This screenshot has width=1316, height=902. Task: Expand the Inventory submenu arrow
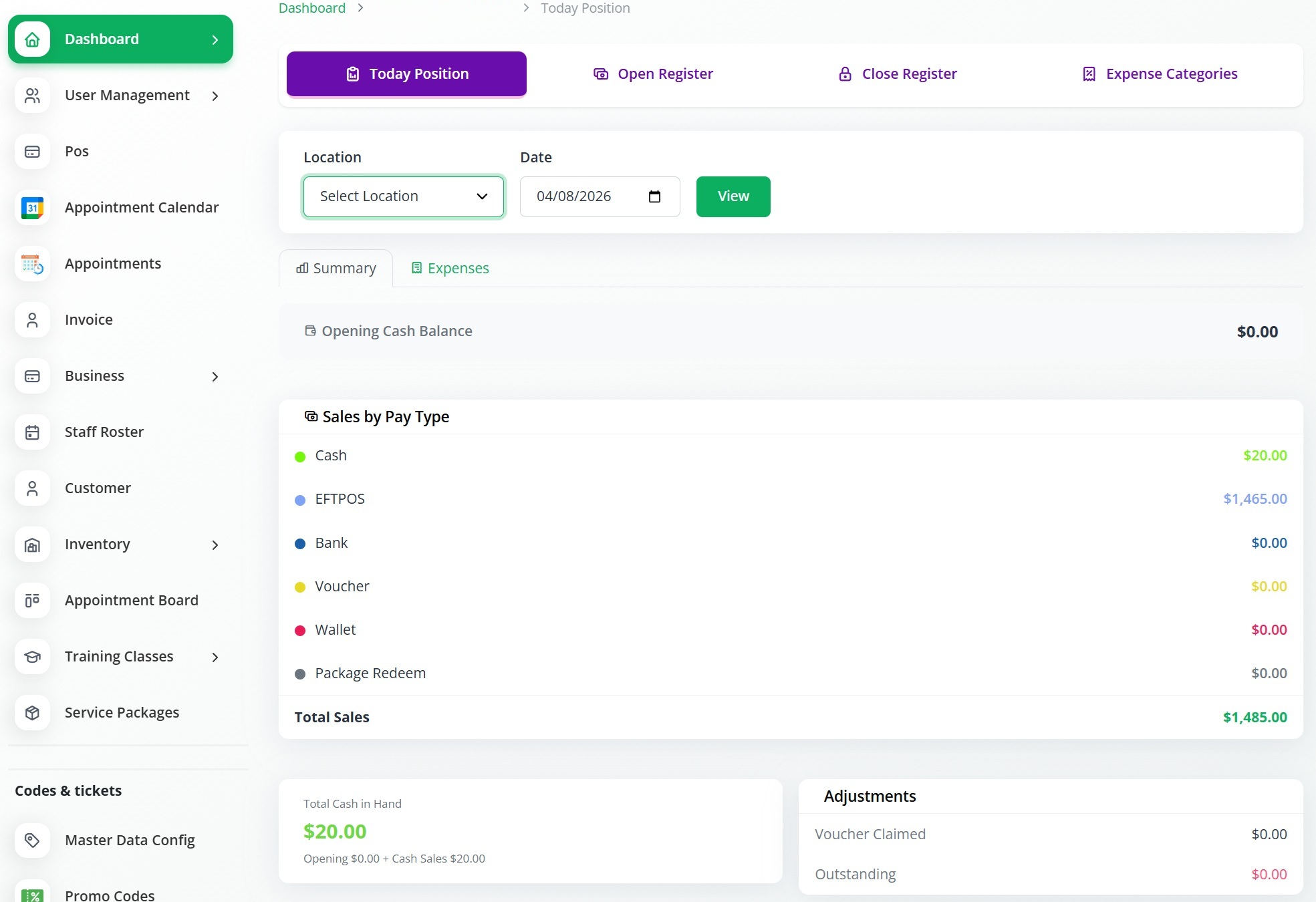point(215,545)
